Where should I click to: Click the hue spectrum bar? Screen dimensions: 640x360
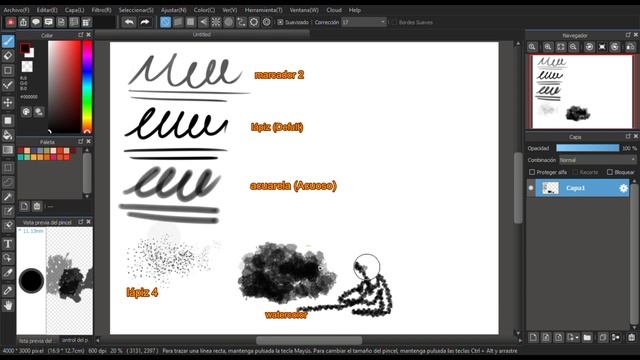[87, 86]
